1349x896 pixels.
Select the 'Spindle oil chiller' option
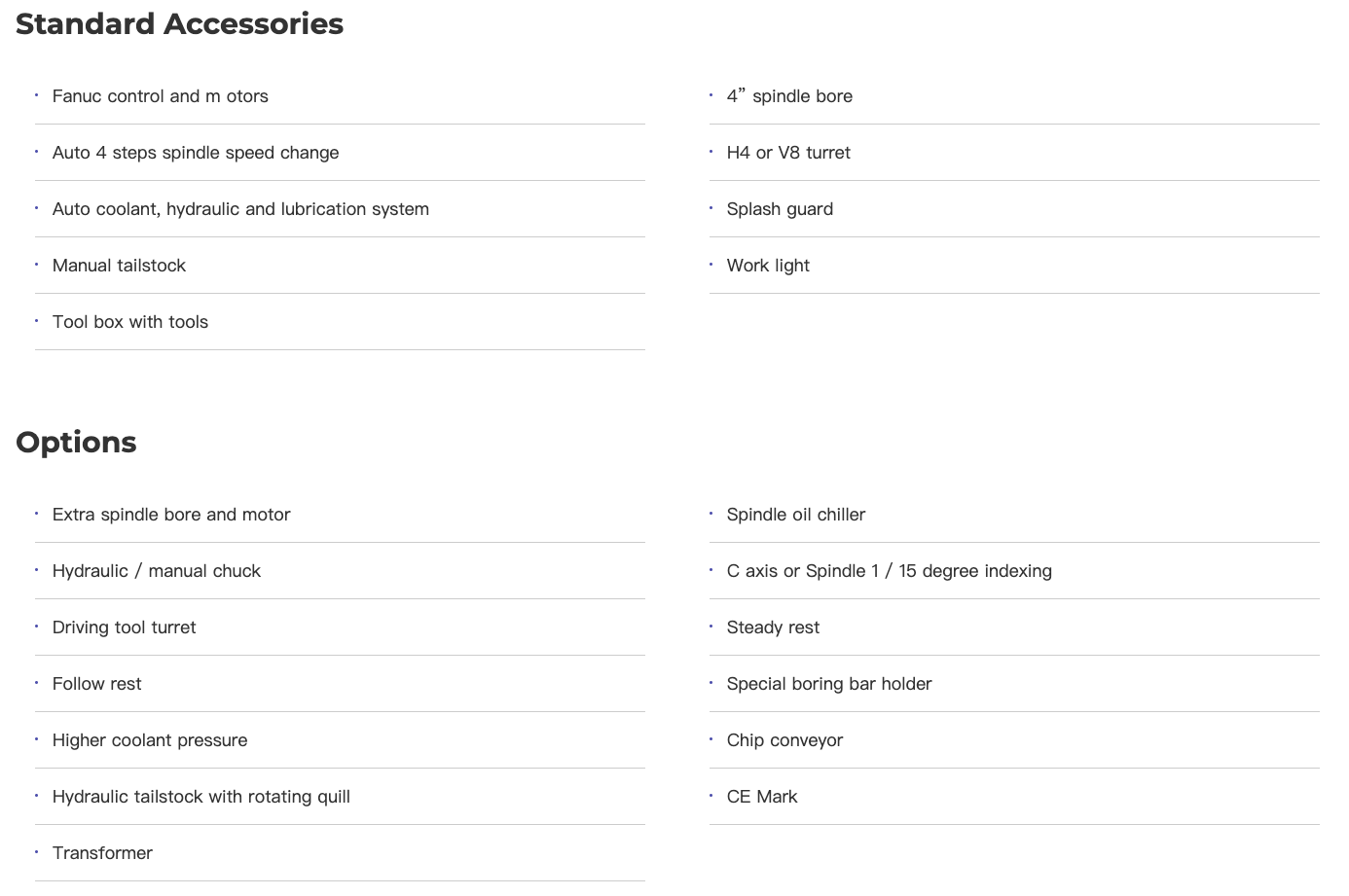point(796,515)
